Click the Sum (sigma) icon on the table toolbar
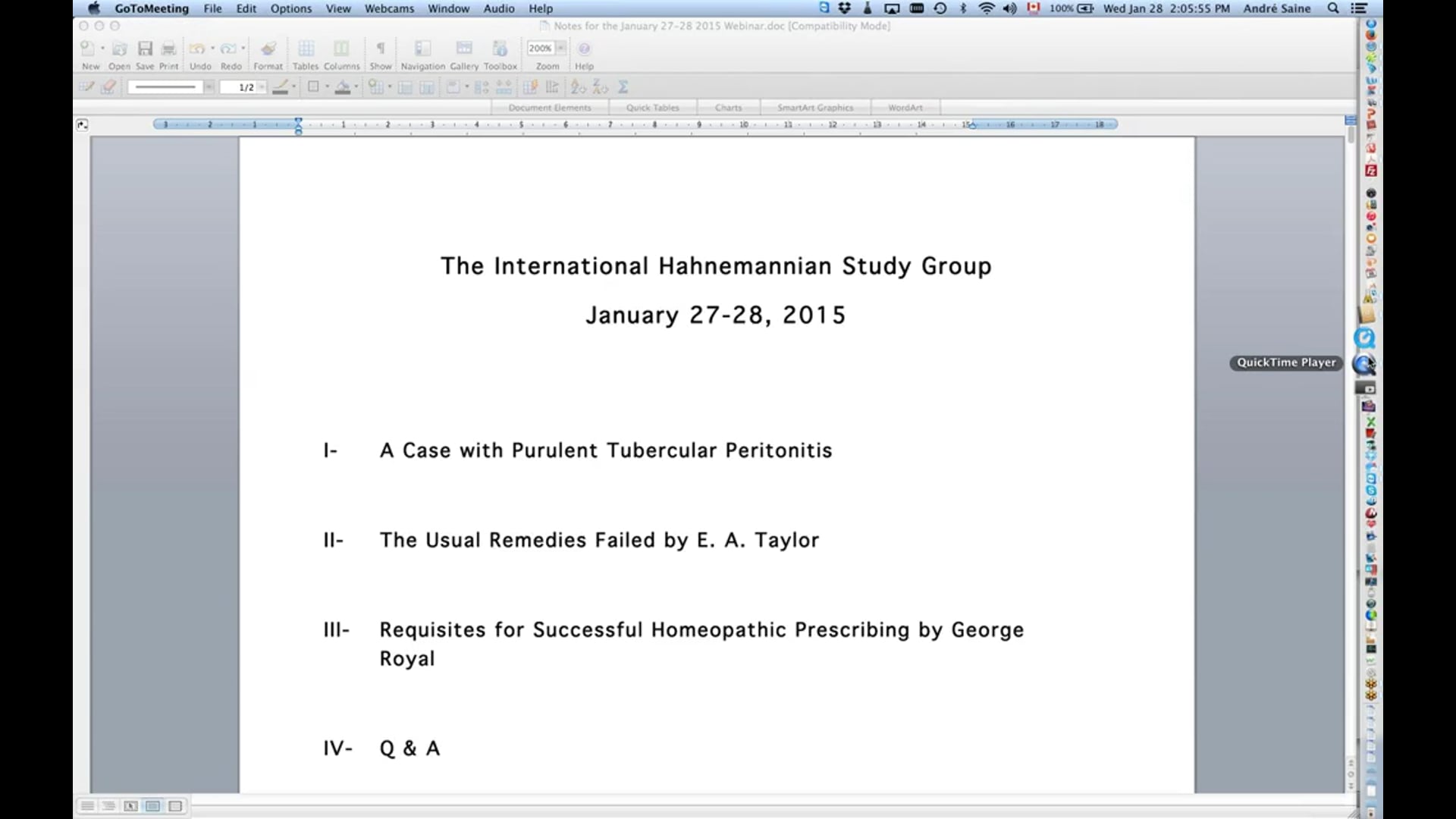The width and height of the screenshot is (1456, 819). 623,86
